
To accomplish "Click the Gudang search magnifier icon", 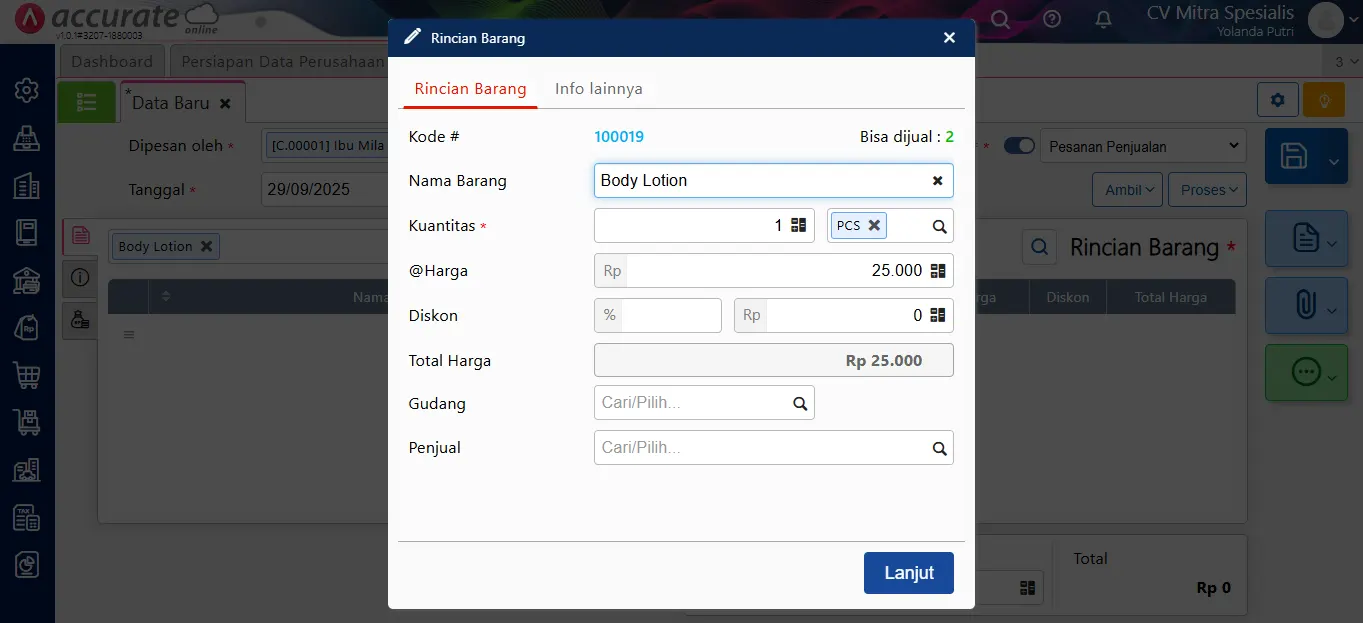I will click(799, 404).
